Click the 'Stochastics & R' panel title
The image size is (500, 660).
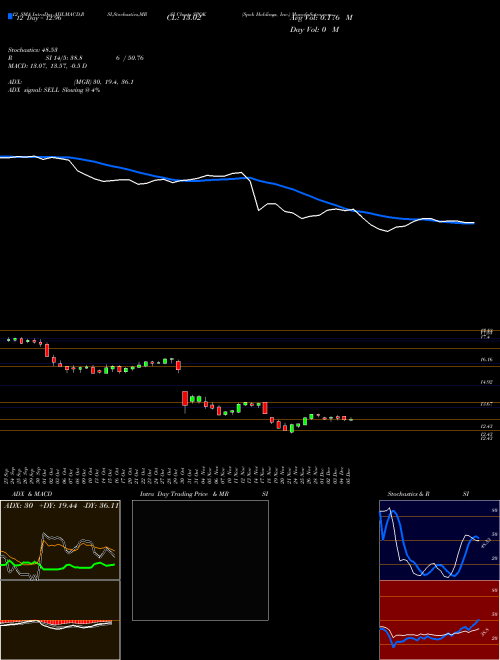[408, 494]
